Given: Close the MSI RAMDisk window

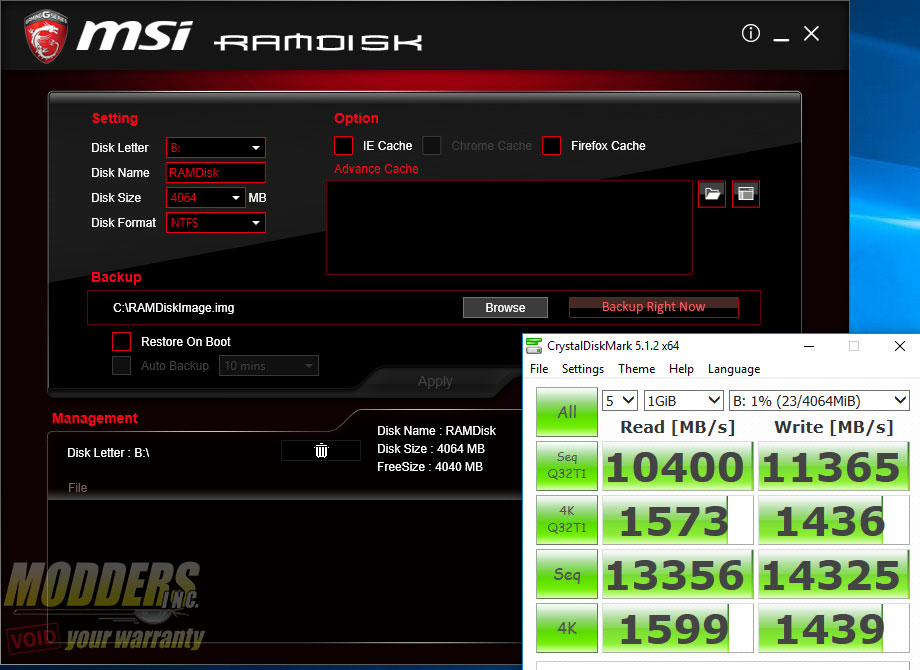Looking at the screenshot, I should (811, 33).
